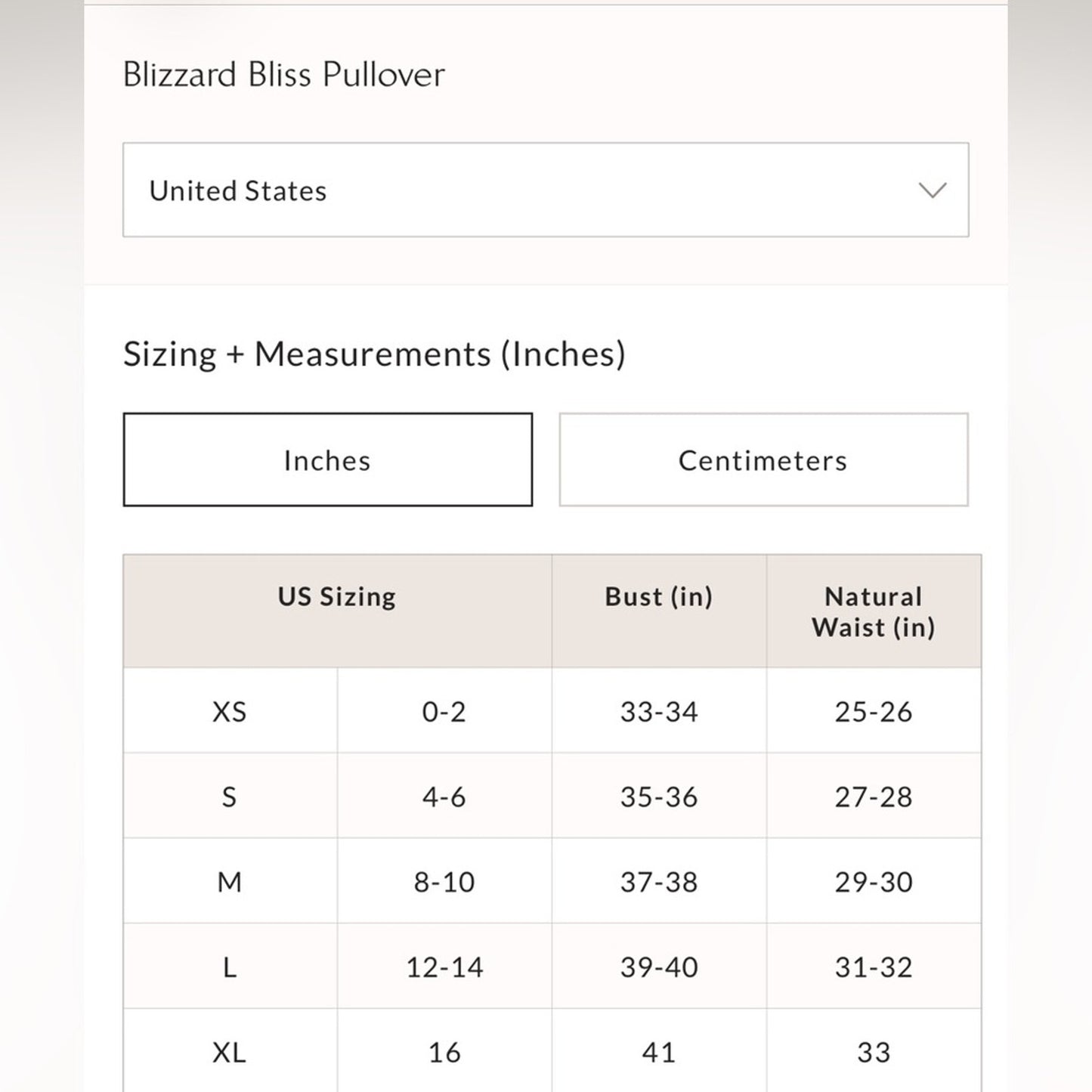This screenshot has height=1092, width=1092.
Task: Click the 33-34 bust measurement cell
Action: [659, 711]
